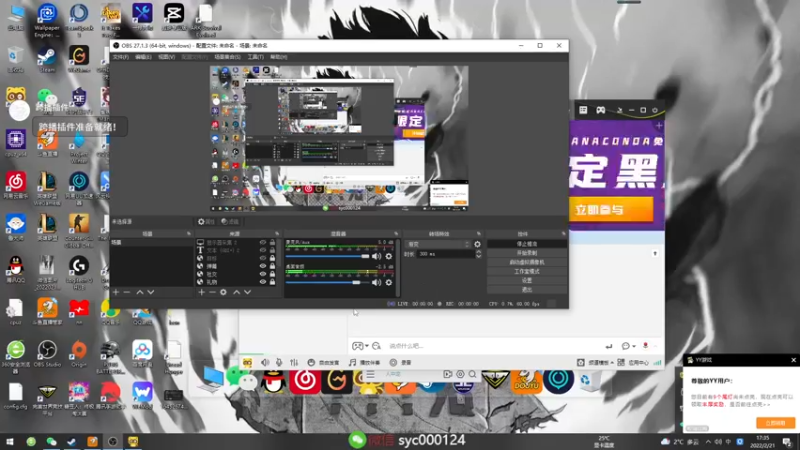Open the 场景集合 menu in OBS

228,57
